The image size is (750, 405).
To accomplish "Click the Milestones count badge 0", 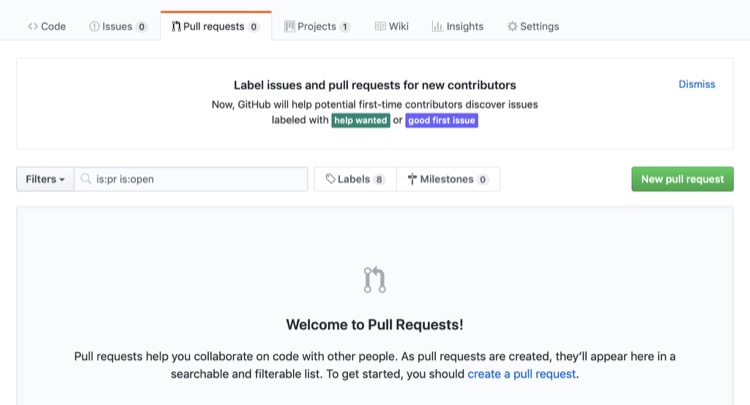I will (x=483, y=180).
